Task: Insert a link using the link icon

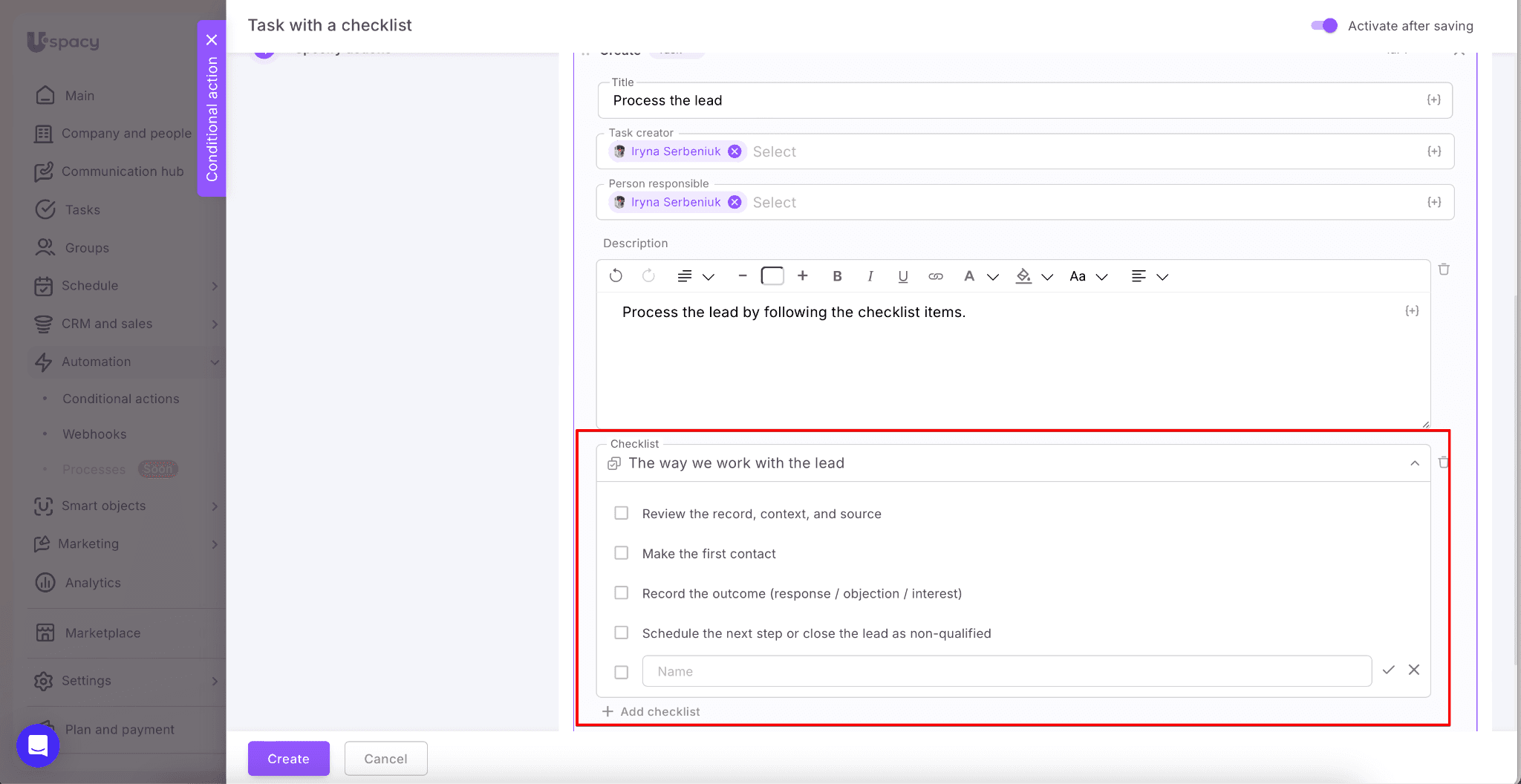Action: tap(935, 276)
